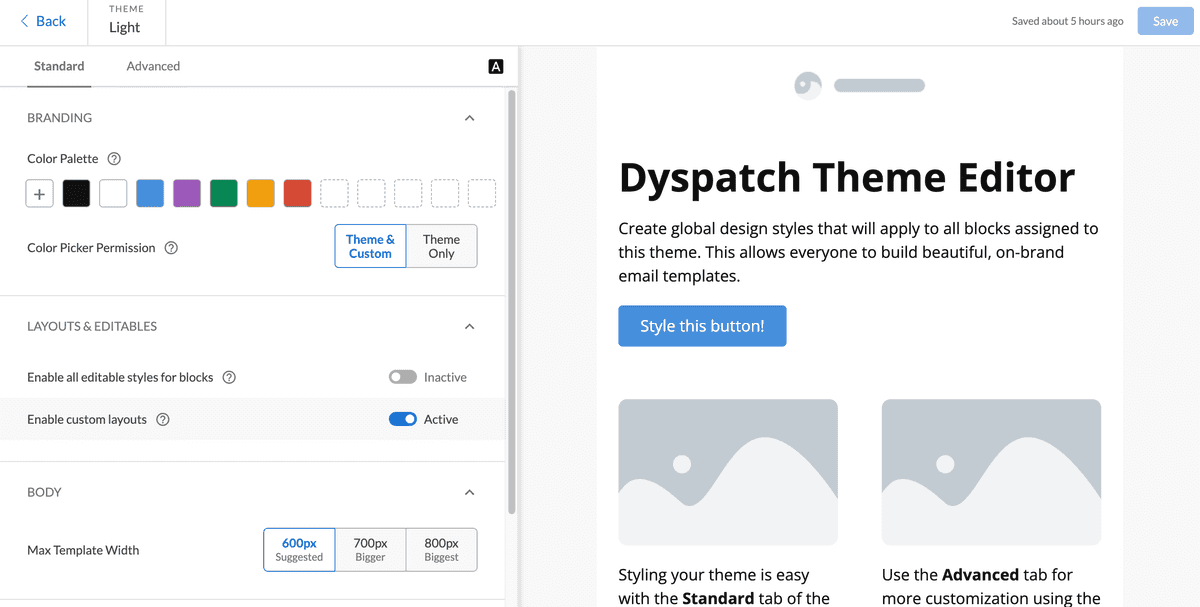Choose Theme Only color permission

tap(441, 246)
